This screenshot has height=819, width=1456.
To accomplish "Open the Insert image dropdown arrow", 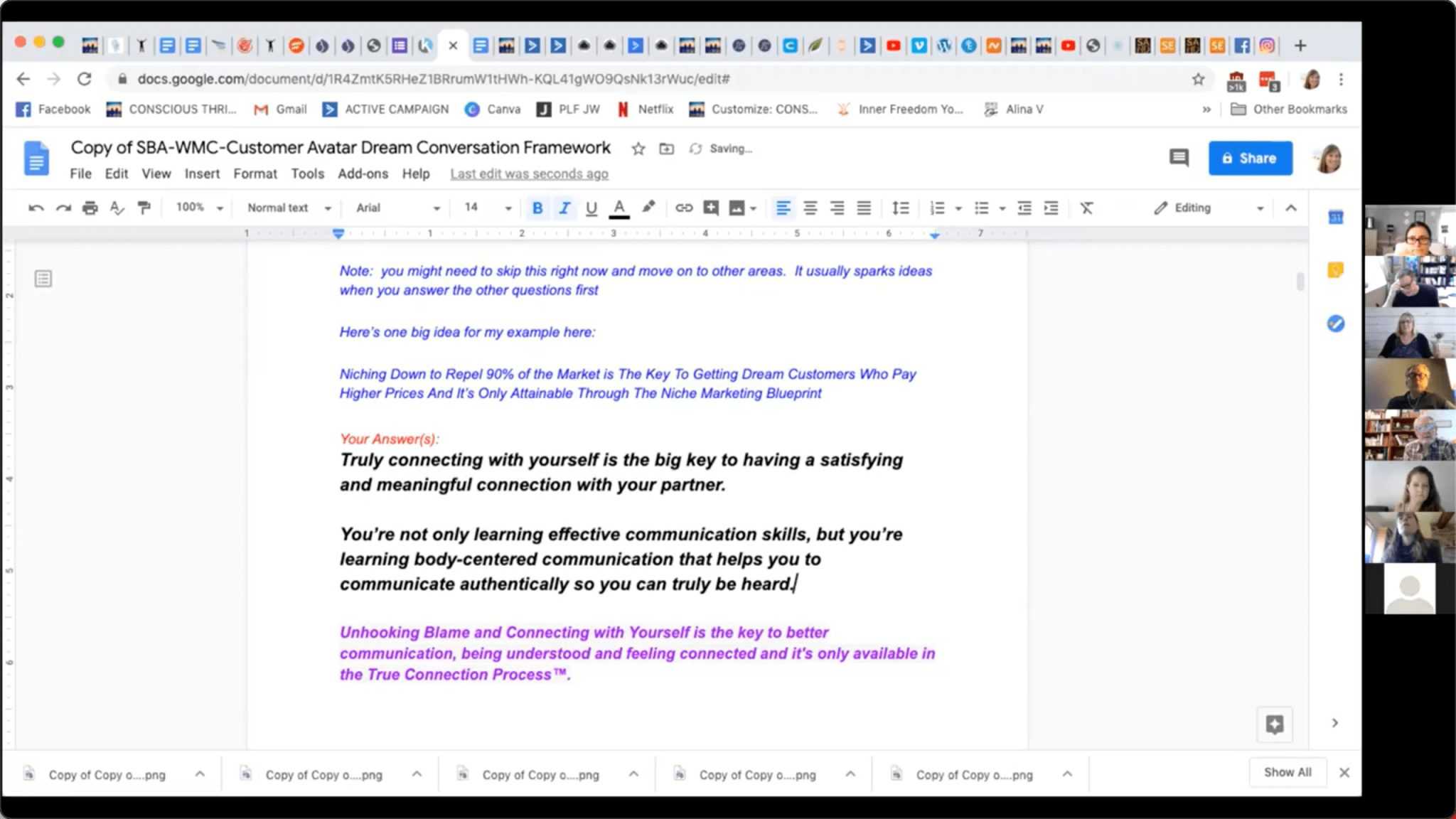I will (x=754, y=209).
